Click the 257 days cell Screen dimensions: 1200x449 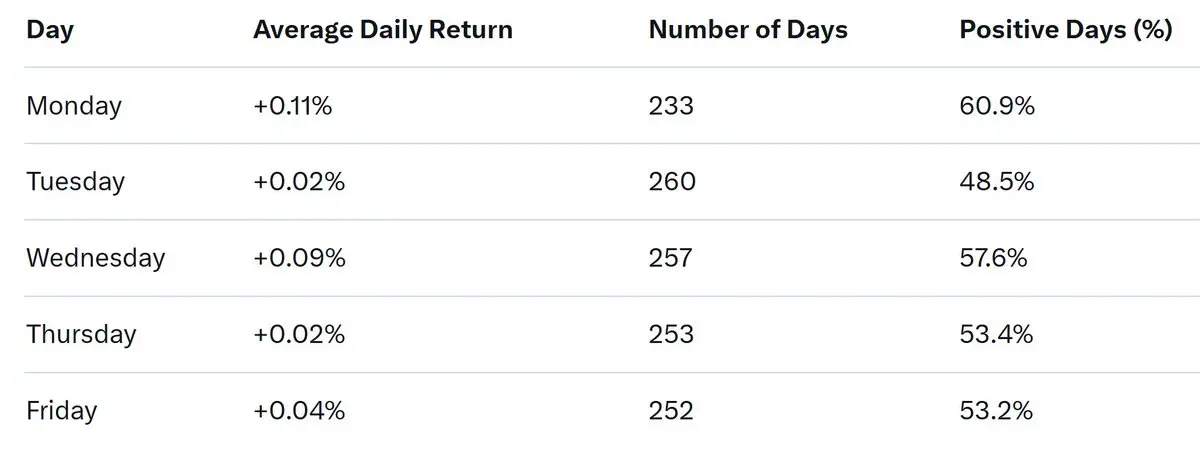670,258
